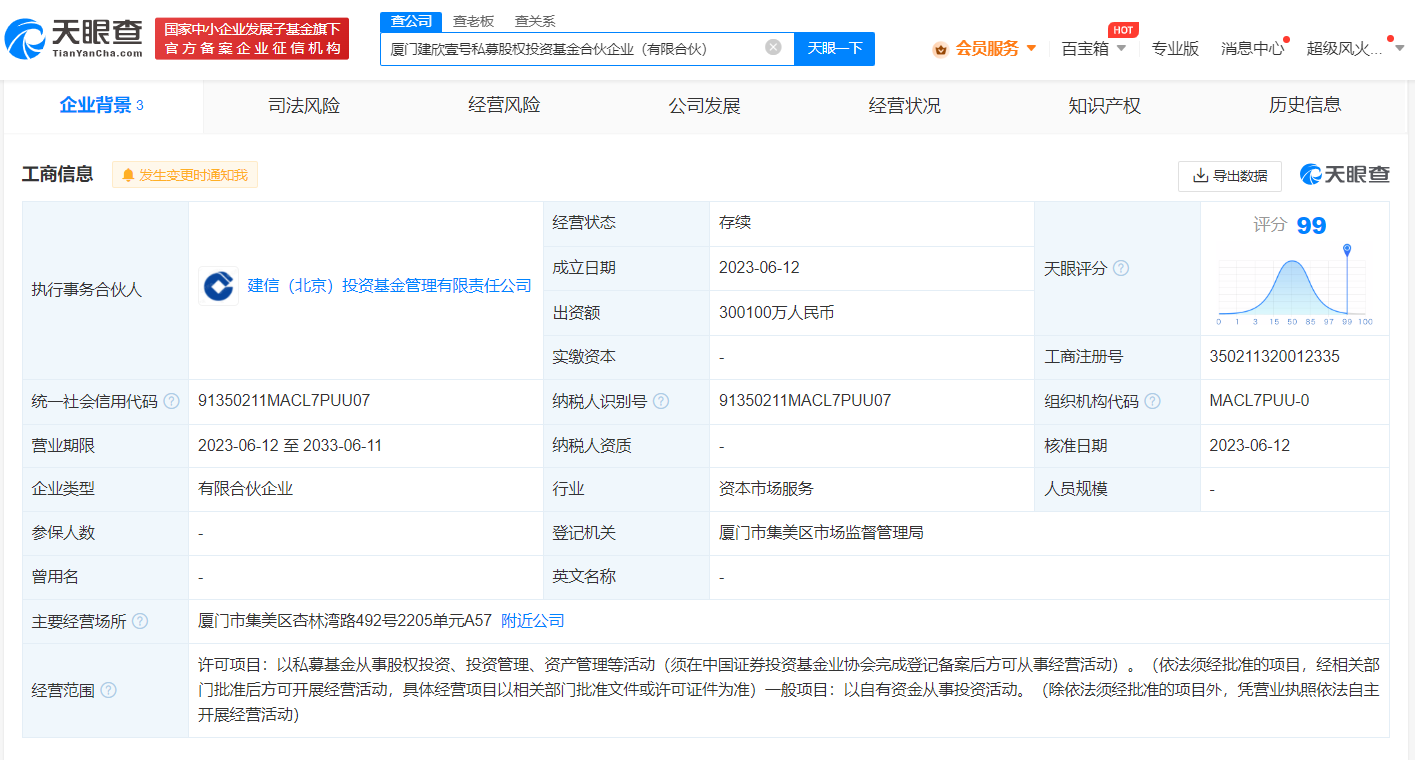
Task: Open help icon next to 经营范围
Action: point(108,690)
